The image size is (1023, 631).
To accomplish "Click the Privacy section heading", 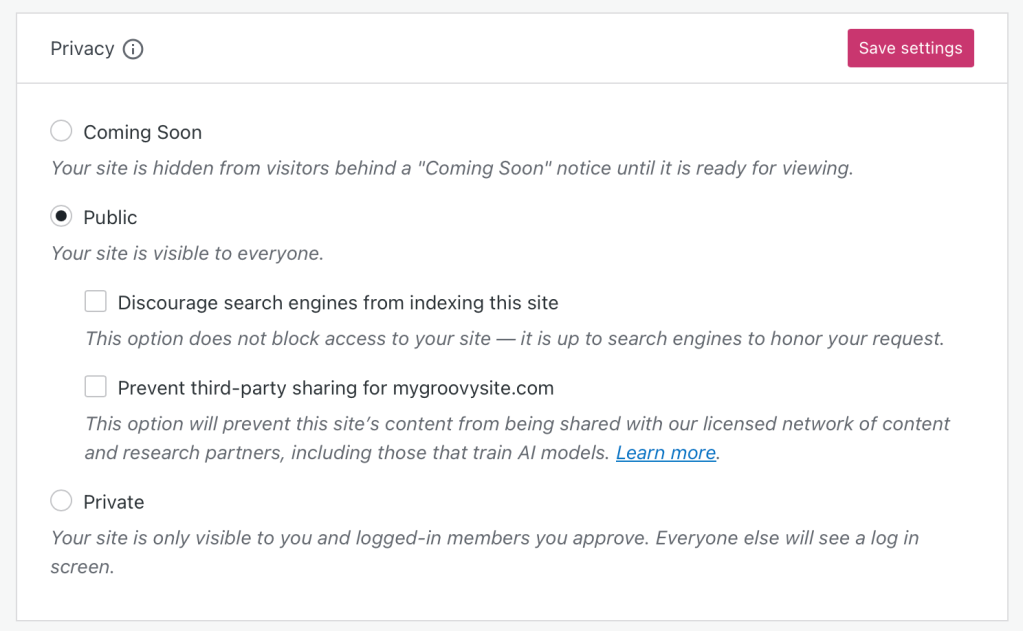I will click(82, 49).
